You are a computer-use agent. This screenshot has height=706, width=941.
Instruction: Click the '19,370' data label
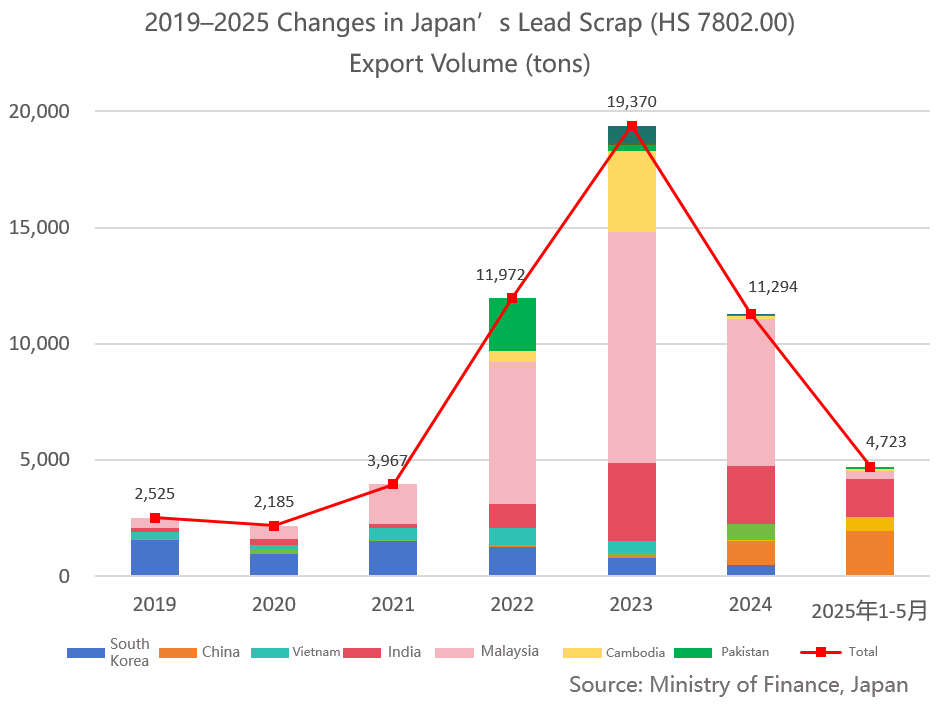click(631, 101)
